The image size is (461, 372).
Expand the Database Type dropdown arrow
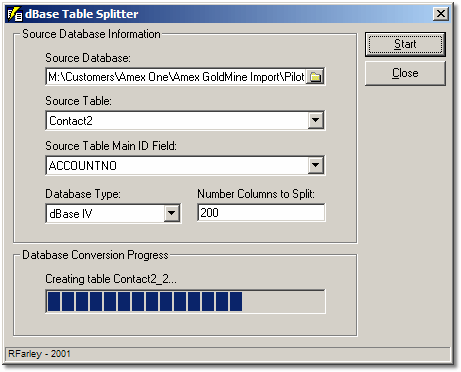(x=172, y=213)
